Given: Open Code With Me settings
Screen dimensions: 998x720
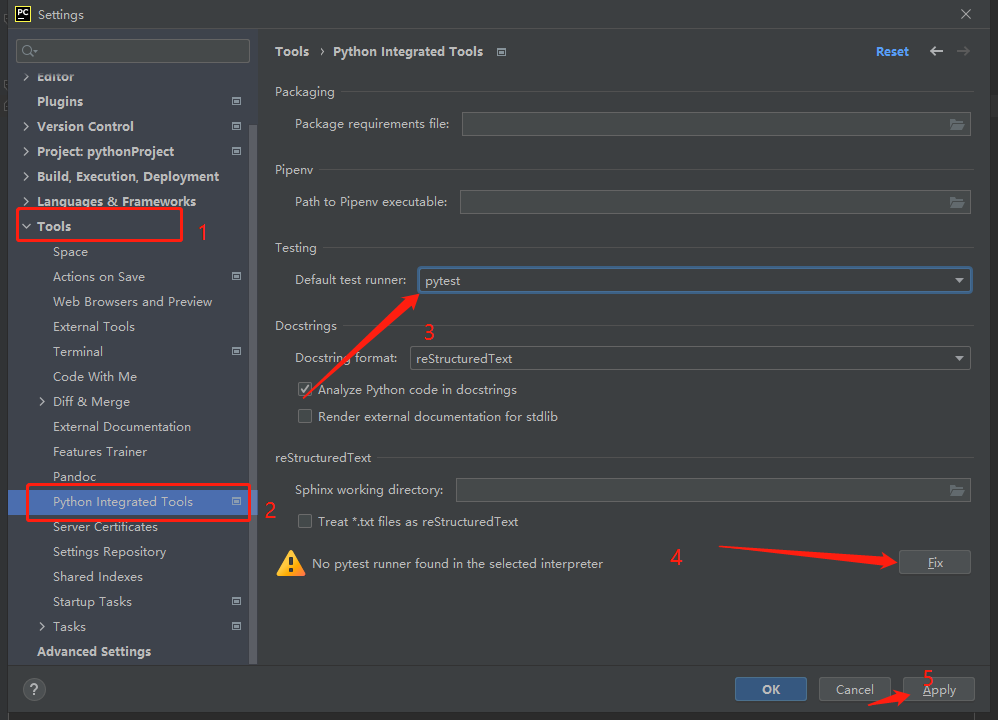Looking at the screenshot, I should pos(95,376).
